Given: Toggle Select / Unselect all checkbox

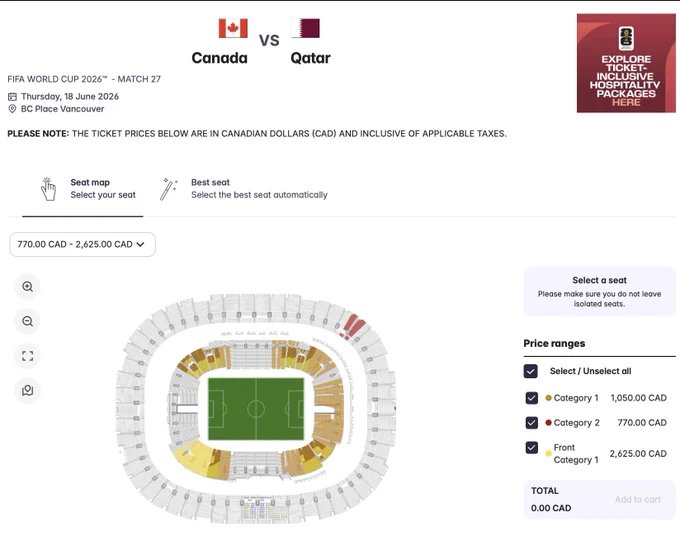Looking at the screenshot, I should [x=530, y=371].
